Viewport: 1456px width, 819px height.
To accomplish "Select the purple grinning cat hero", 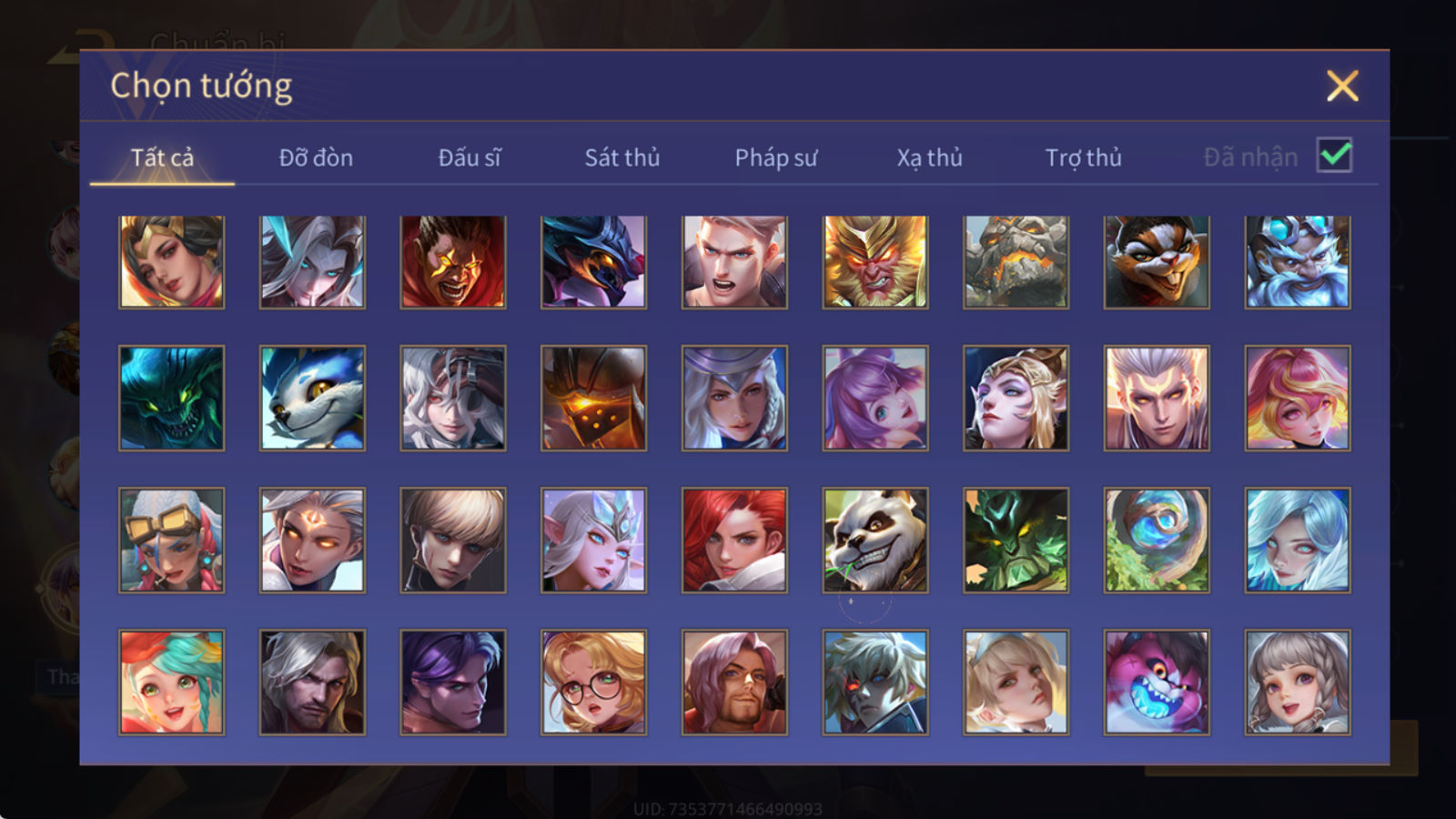I will [1157, 682].
